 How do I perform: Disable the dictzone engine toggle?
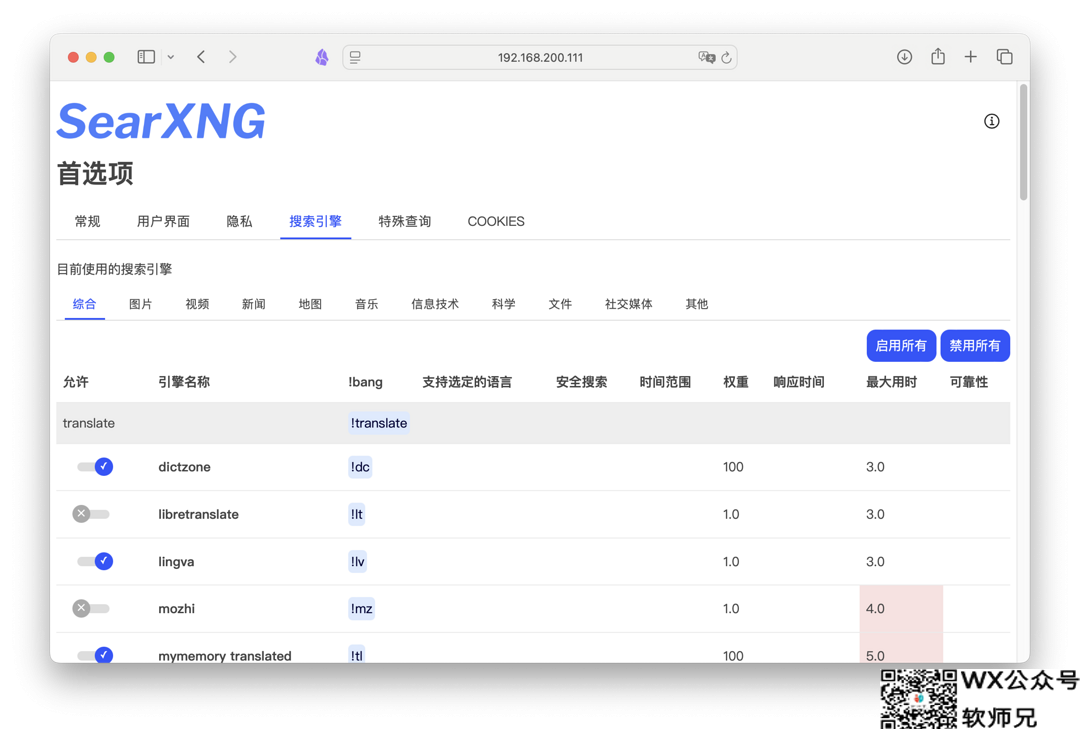[x=95, y=466]
